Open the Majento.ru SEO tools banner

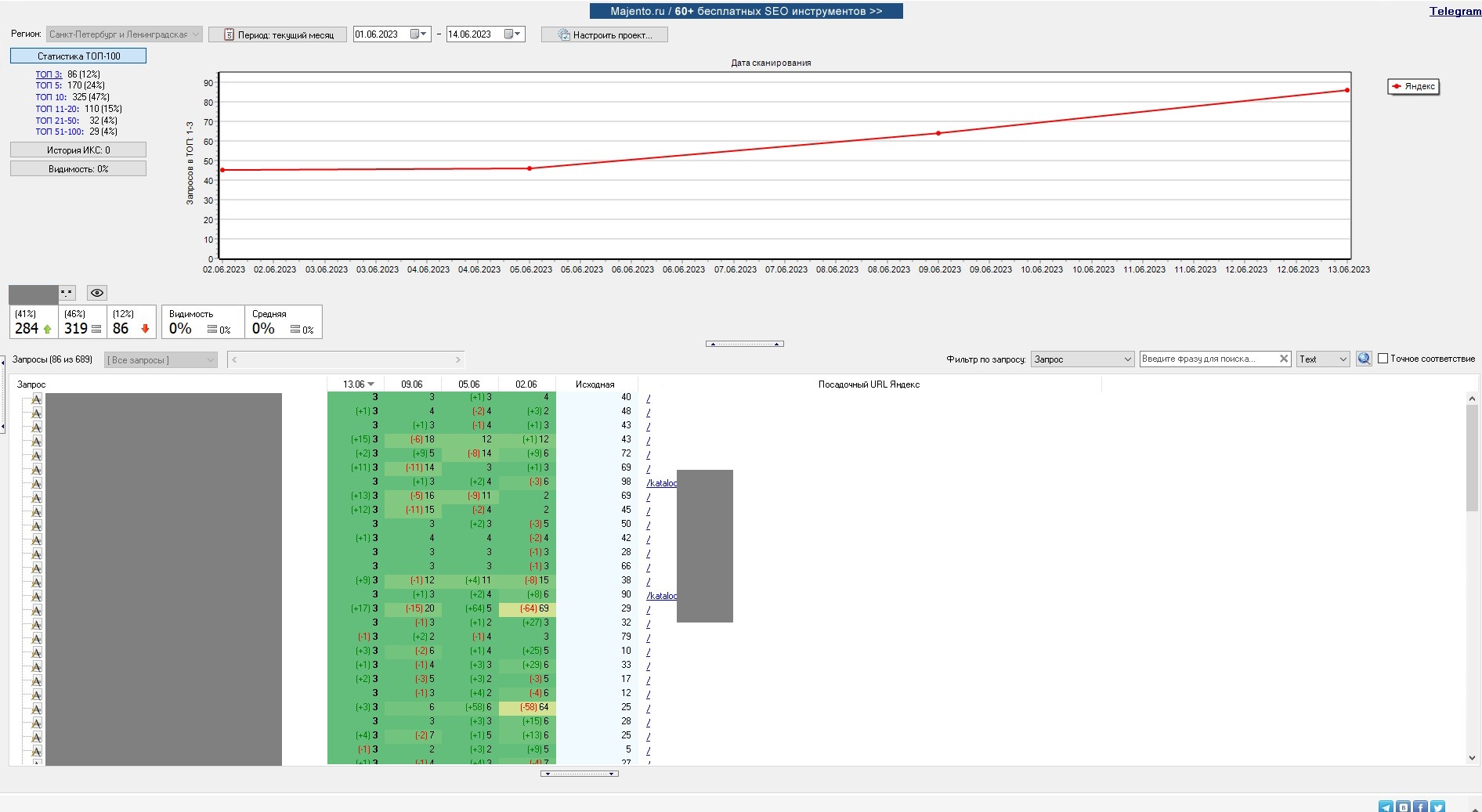click(746, 11)
